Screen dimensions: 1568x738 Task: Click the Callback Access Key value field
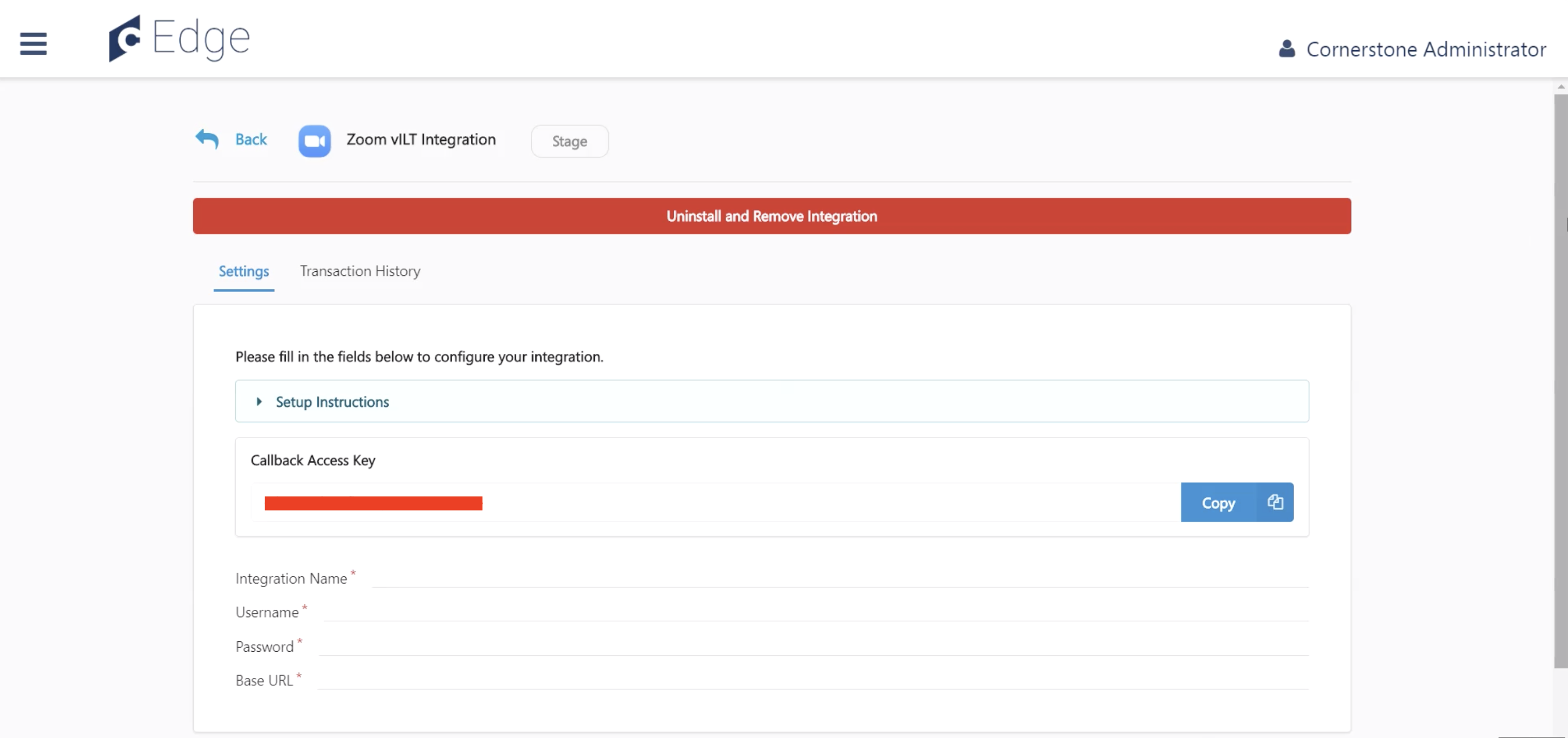715,503
